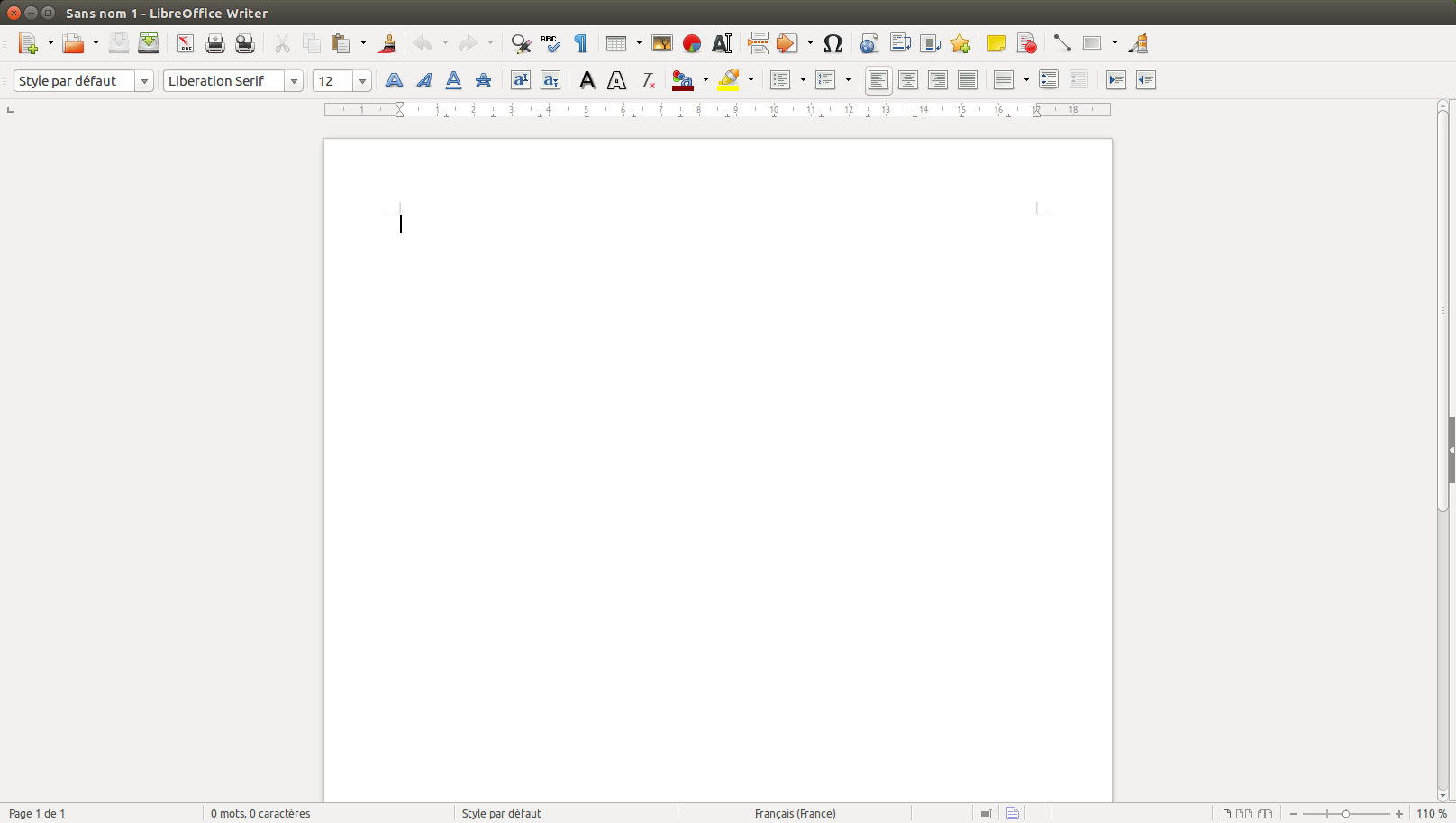Insert a bookmark with the star icon
This screenshot has height=823, width=1456.
960,43
